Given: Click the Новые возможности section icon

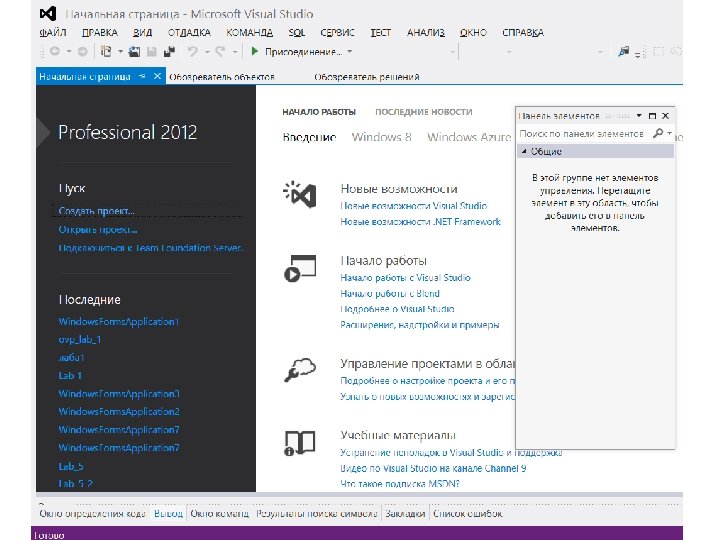Looking at the screenshot, I should tap(300, 195).
